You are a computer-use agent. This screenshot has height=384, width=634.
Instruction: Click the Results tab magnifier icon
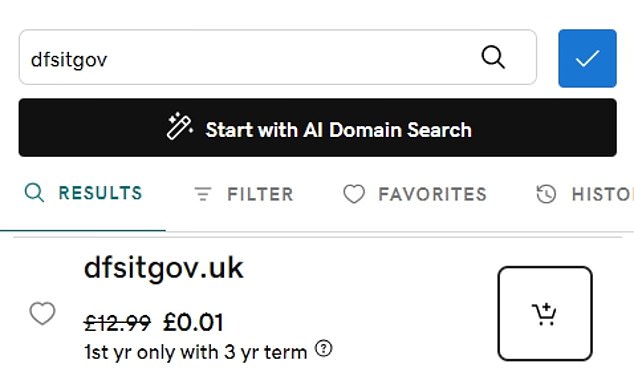(34, 192)
